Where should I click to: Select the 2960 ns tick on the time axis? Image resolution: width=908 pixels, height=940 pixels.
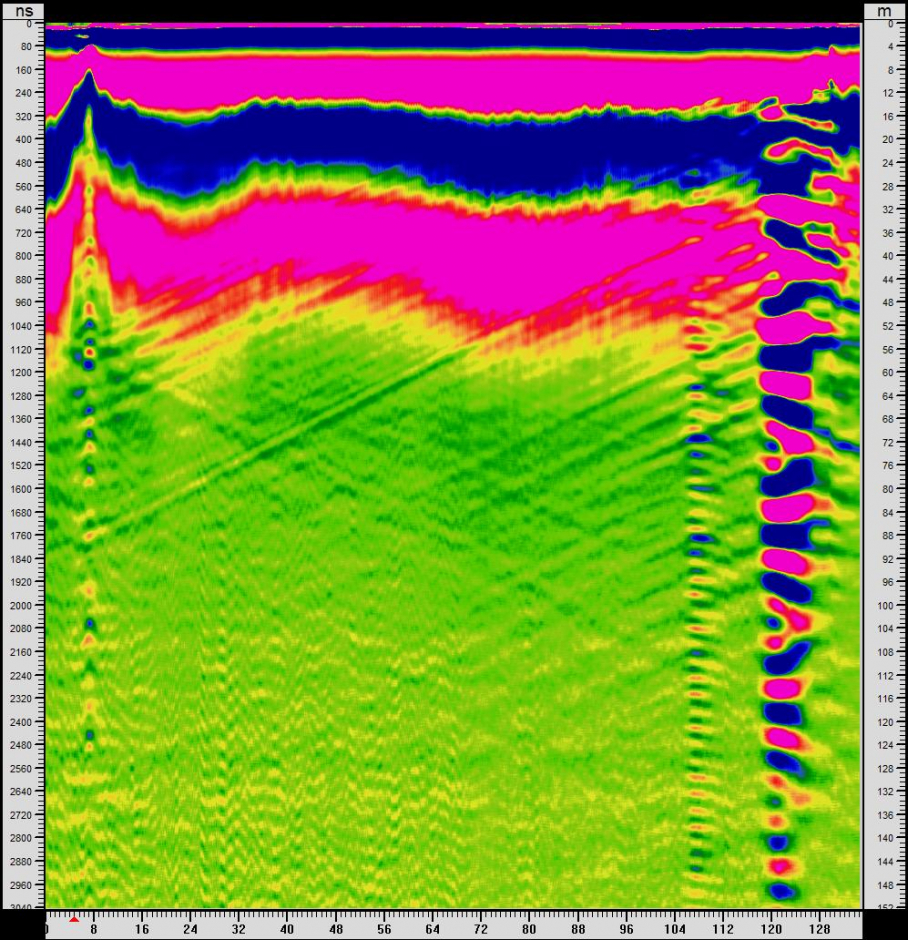pos(22,885)
